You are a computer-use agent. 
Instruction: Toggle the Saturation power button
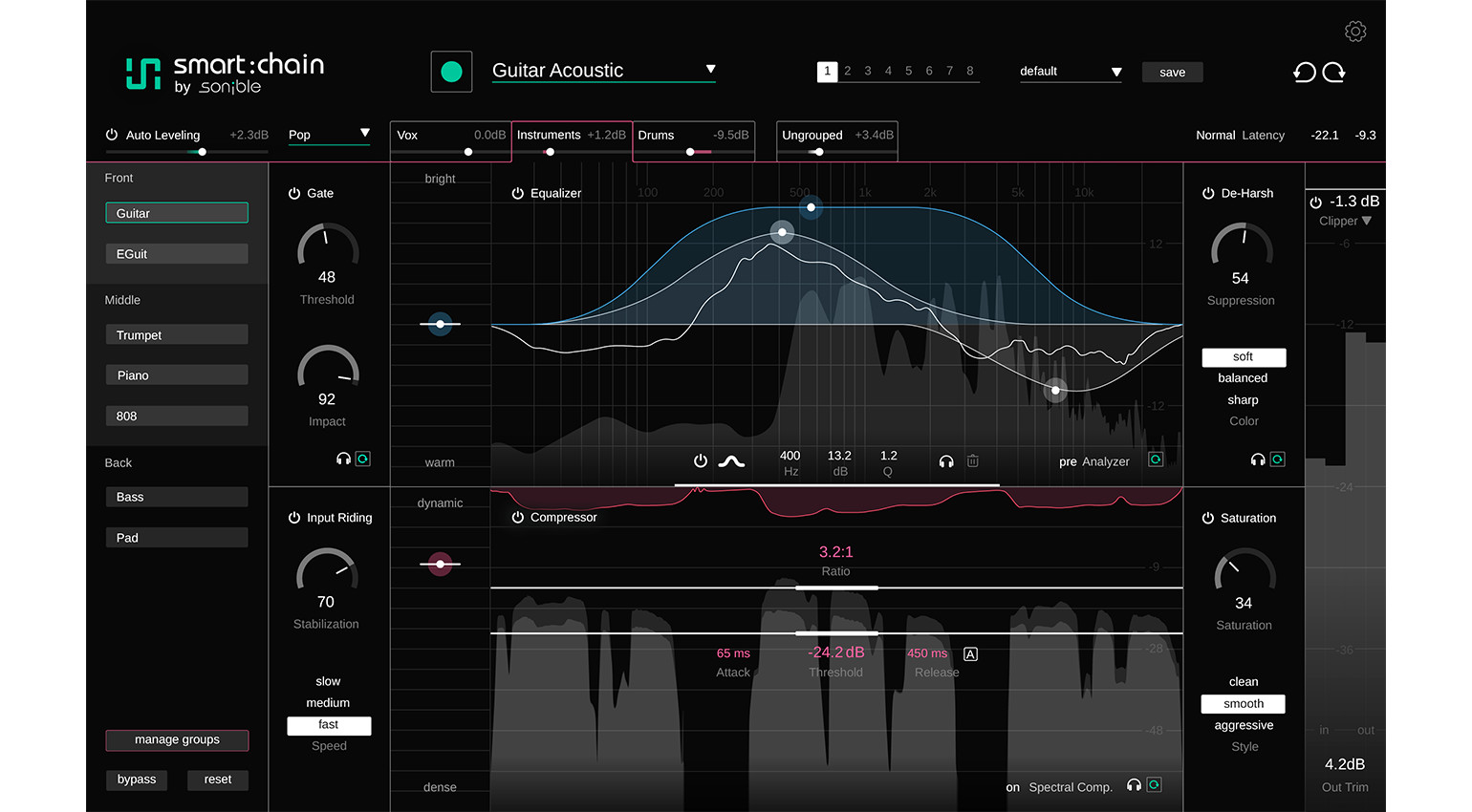(x=1208, y=518)
